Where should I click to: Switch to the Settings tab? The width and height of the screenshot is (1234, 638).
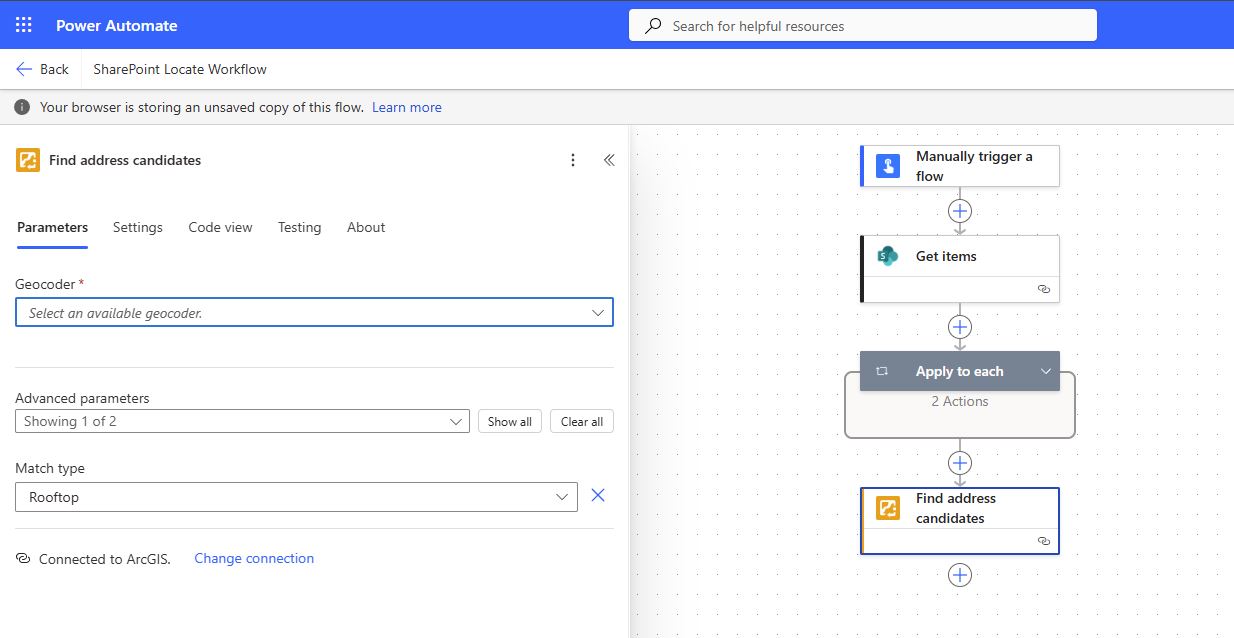coord(137,227)
